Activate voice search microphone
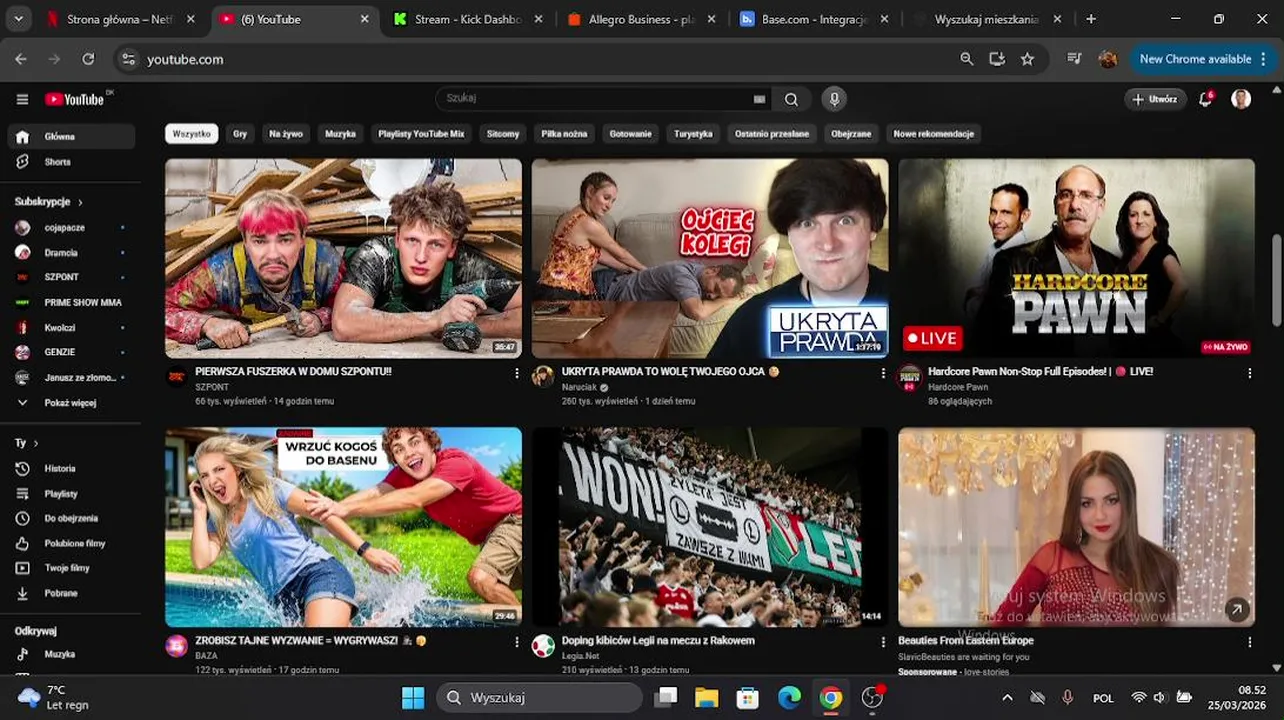Screen dimensions: 1284x720 [834, 99]
